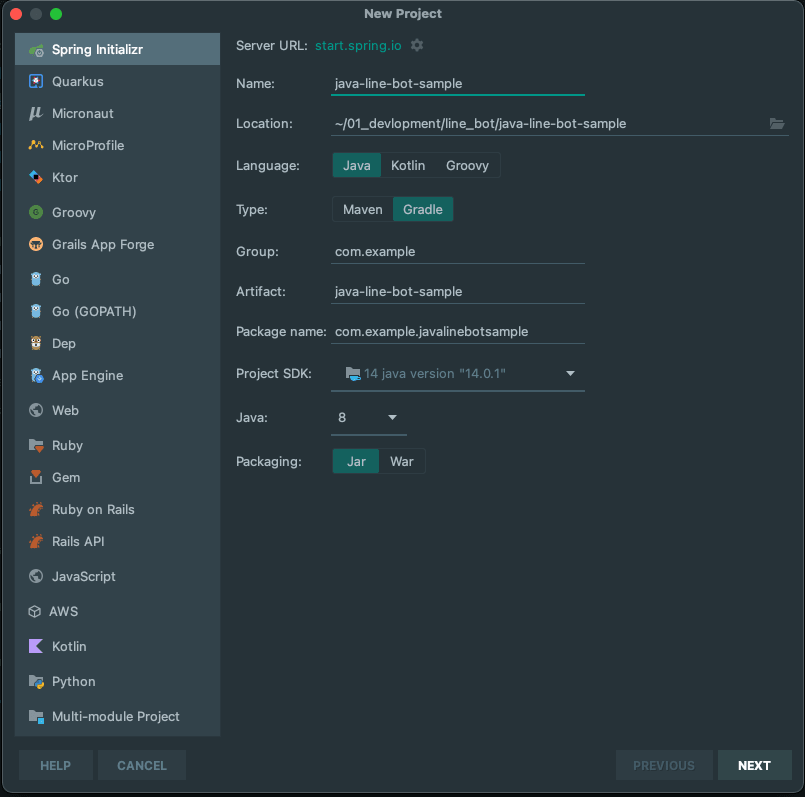Browse for location with folder icon
The image size is (805, 797).
point(777,123)
